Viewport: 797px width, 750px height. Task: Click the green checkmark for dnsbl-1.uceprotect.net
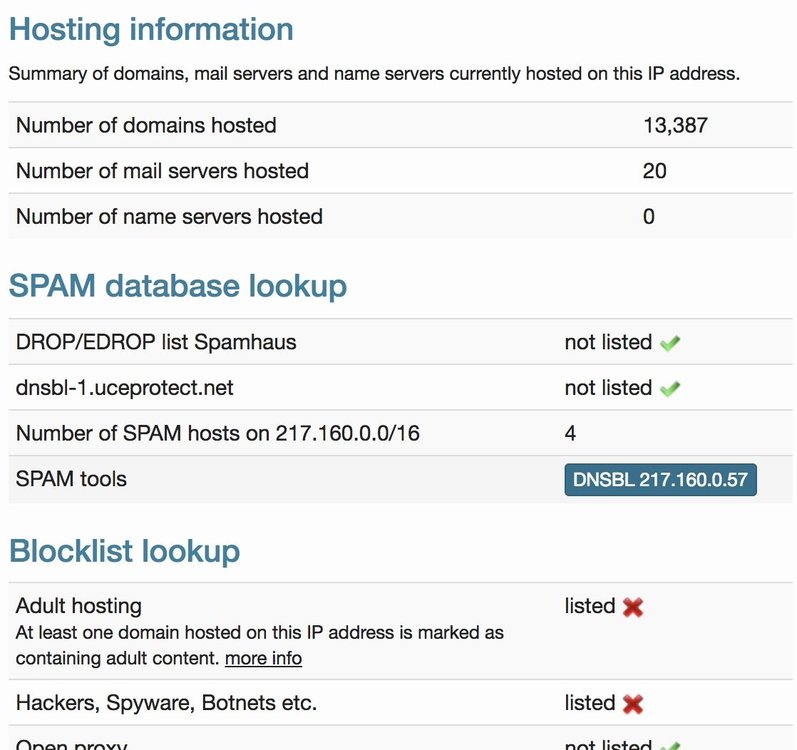point(670,388)
